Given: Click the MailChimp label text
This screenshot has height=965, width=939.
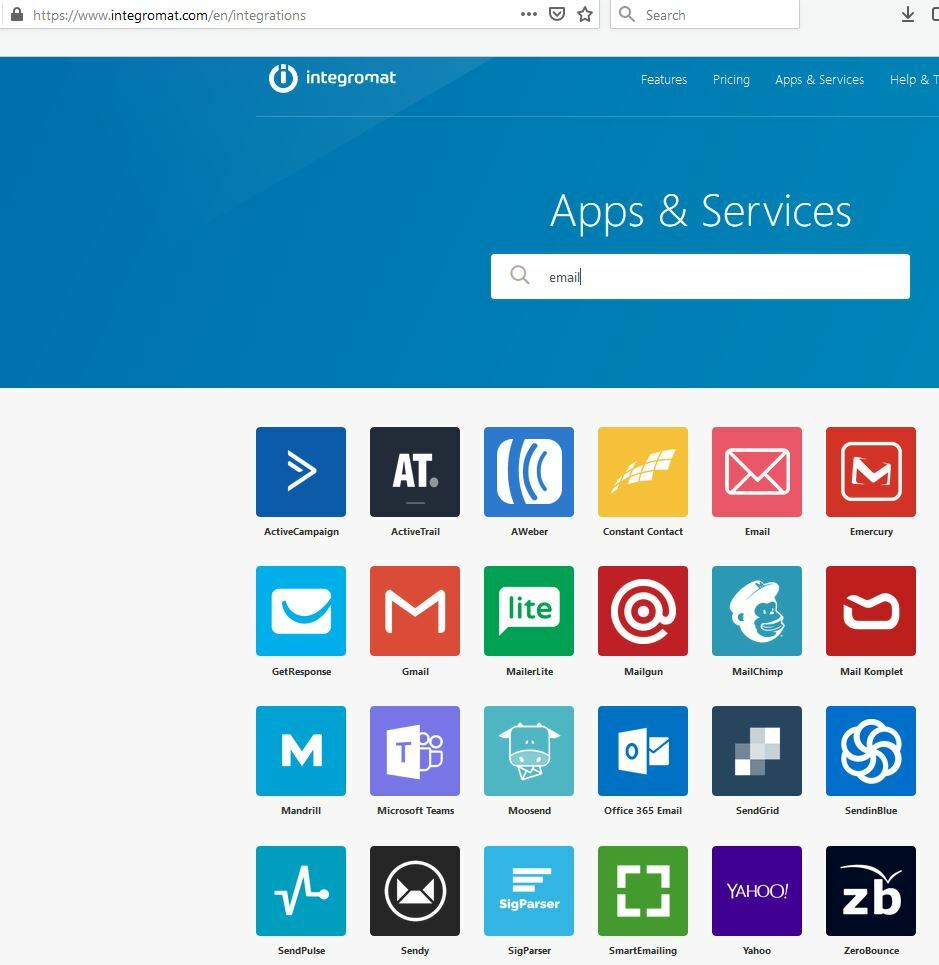Looking at the screenshot, I should tap(757, 671).
